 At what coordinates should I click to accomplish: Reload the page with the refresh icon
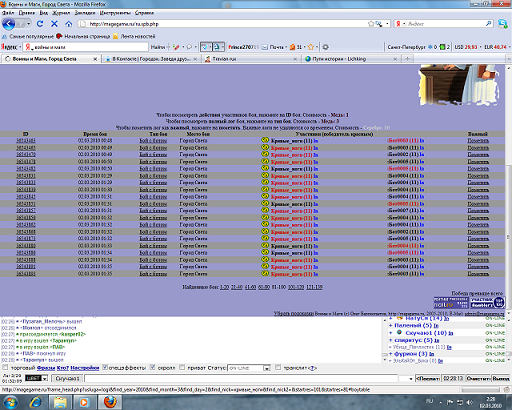tap(40, 24)
